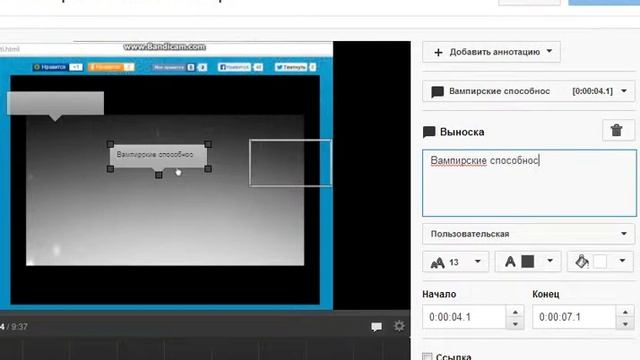This screenshot has height=360, width=640.
Task: Delete the annotation with trash icon
Action: [x=618, y=131]
